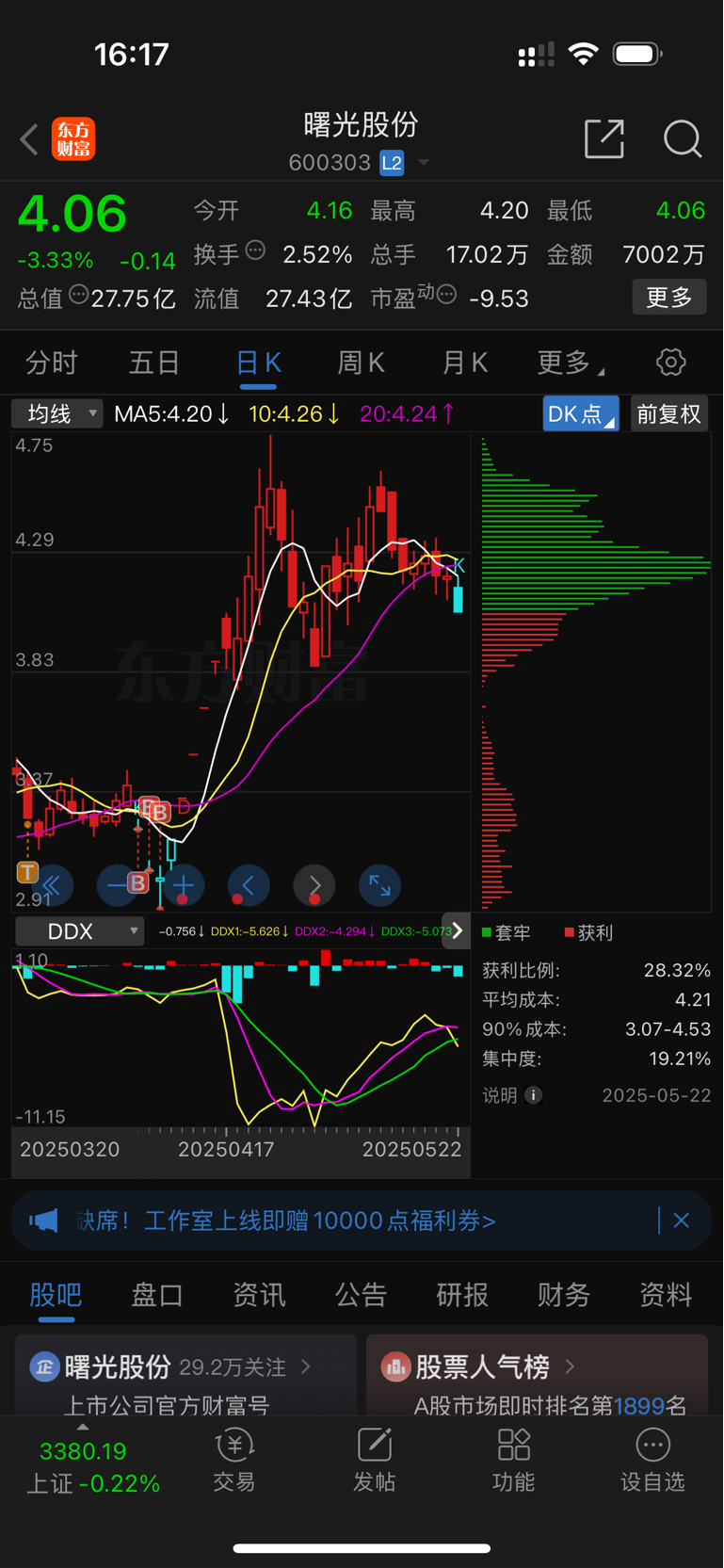Tap the 1899 ranking number link
This screenshot has width=724, height=1568.
[x=639, y=1406]
